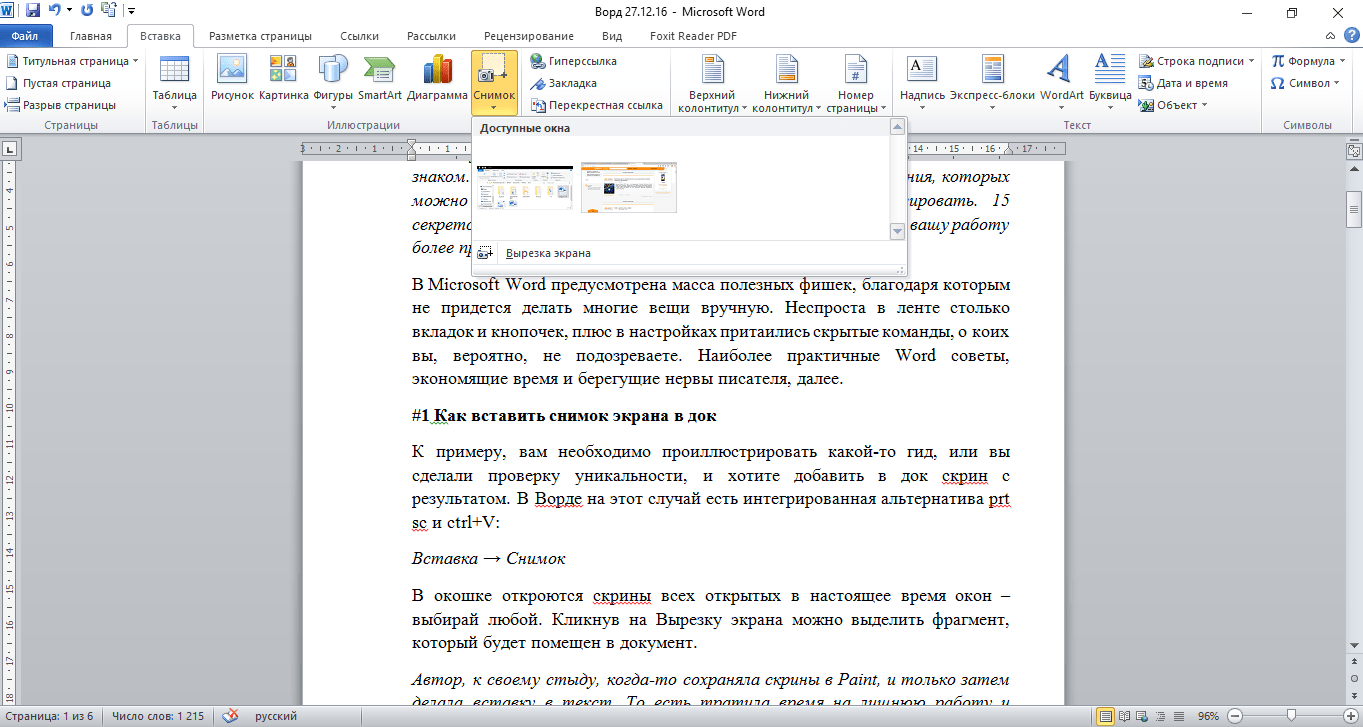This screenshot has width=1363, height=727.
Task: Open the Строка подписи signature line menu
Action: pos(1197,61)
